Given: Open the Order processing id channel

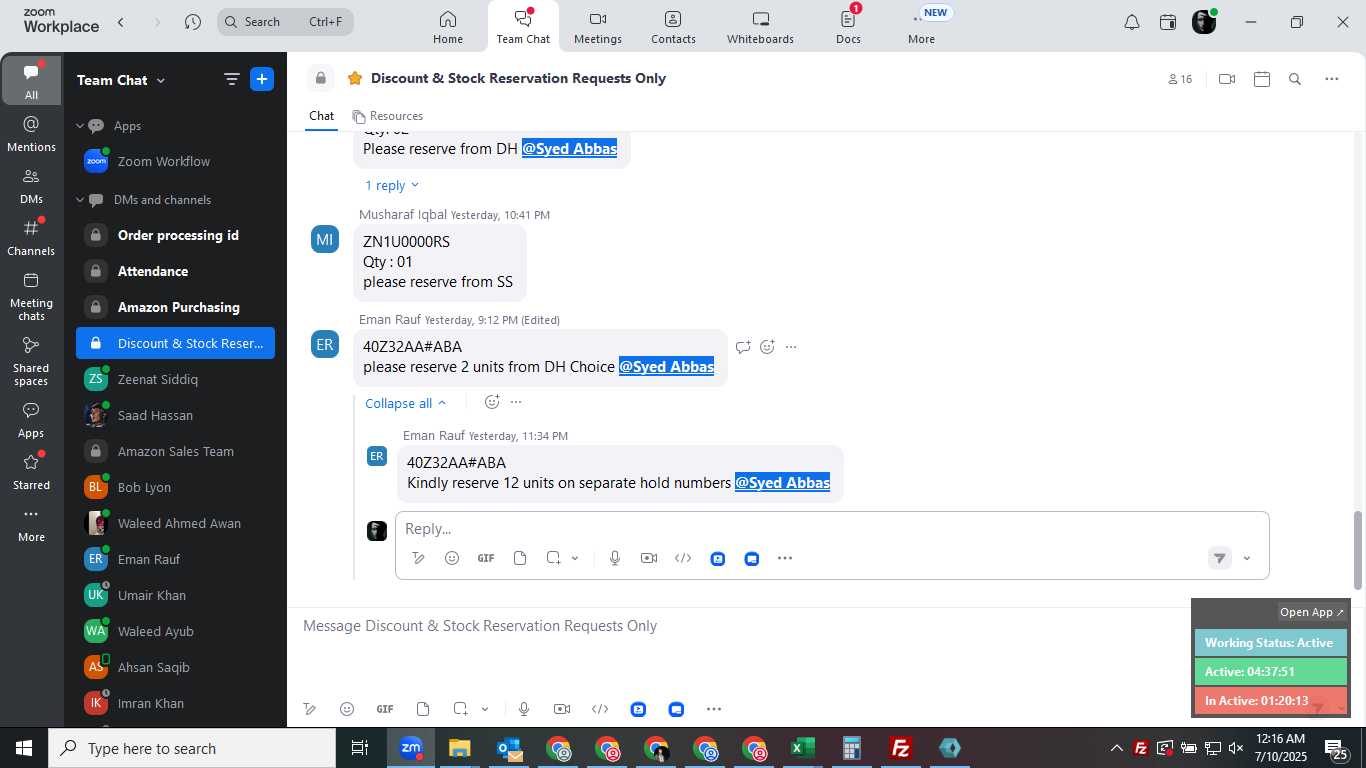Looking at the screenshot, I should point(175,235).
